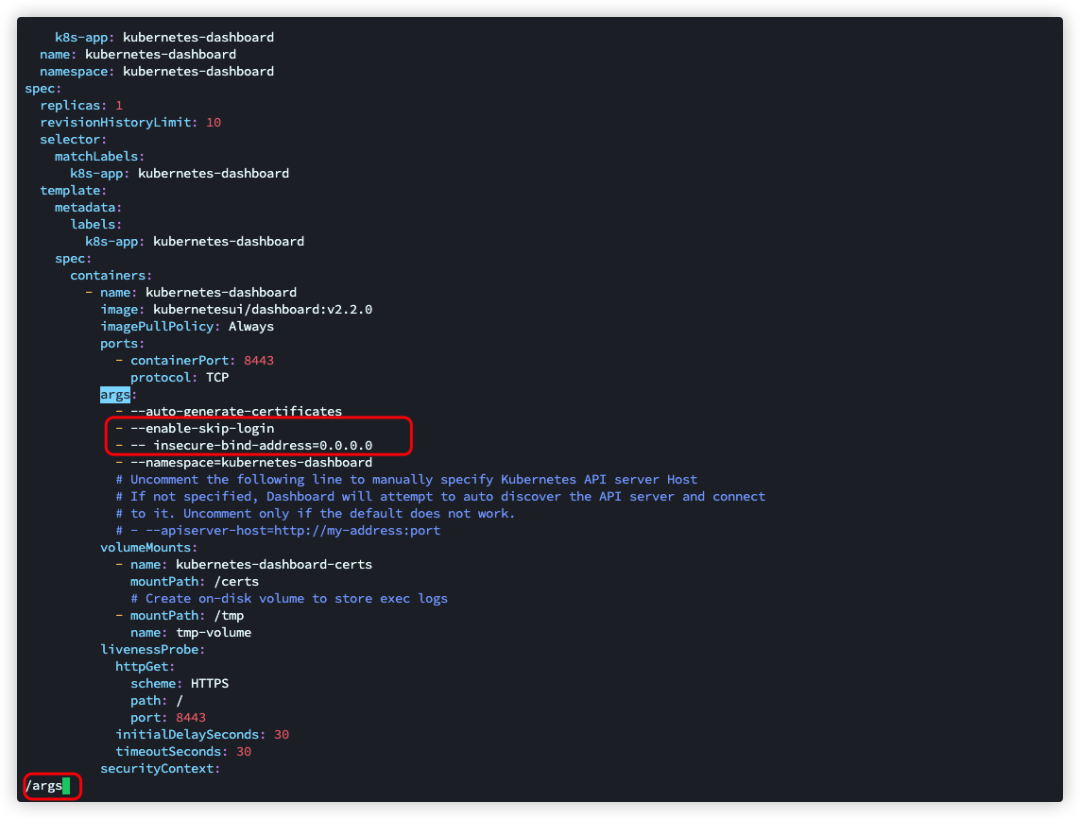Click the 'securityContext:' key
Image resolution: width=1080 pixels, height=819 pixels.
160,769
